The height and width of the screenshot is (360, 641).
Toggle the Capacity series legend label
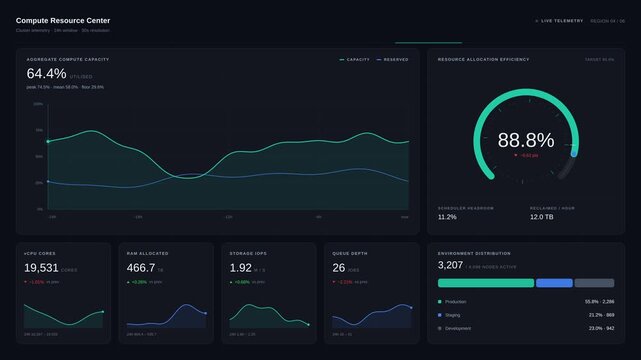(358, 60)
